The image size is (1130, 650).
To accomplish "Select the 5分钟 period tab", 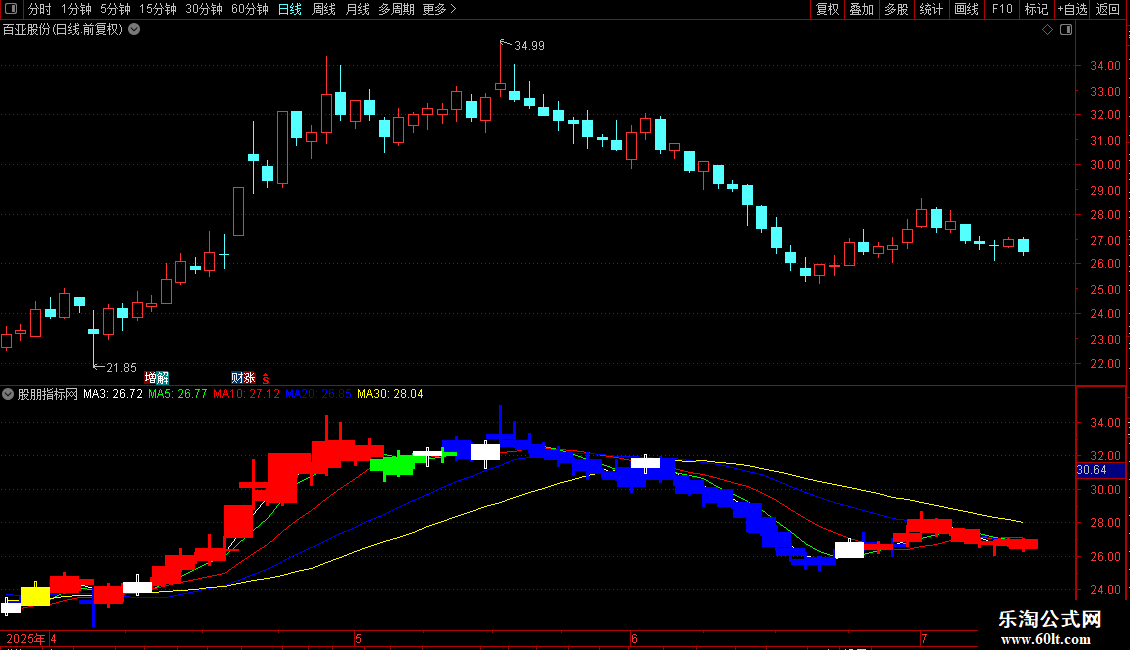I will [115, 9].
